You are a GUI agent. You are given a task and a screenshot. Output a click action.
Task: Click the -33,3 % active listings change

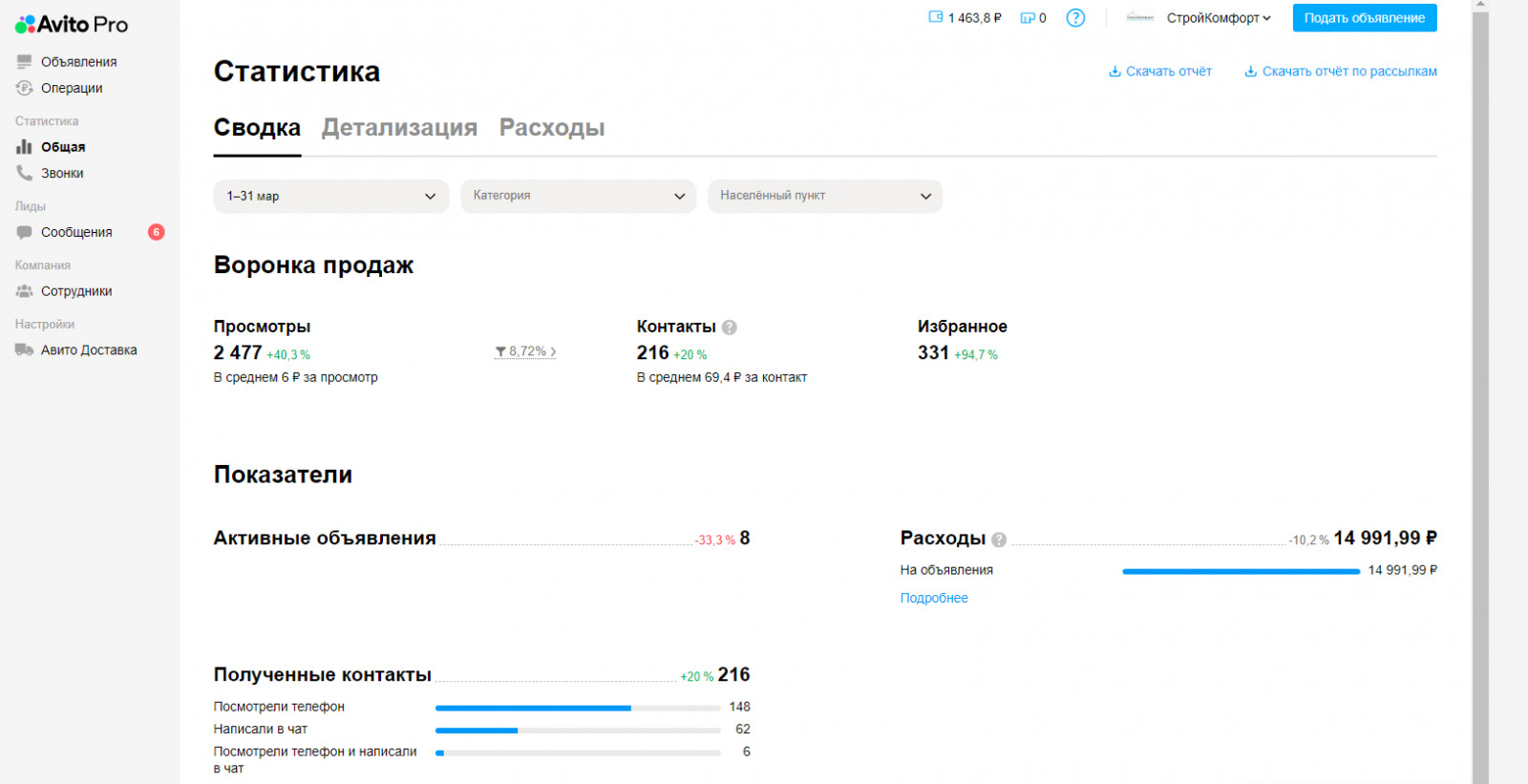coord(715,540)
